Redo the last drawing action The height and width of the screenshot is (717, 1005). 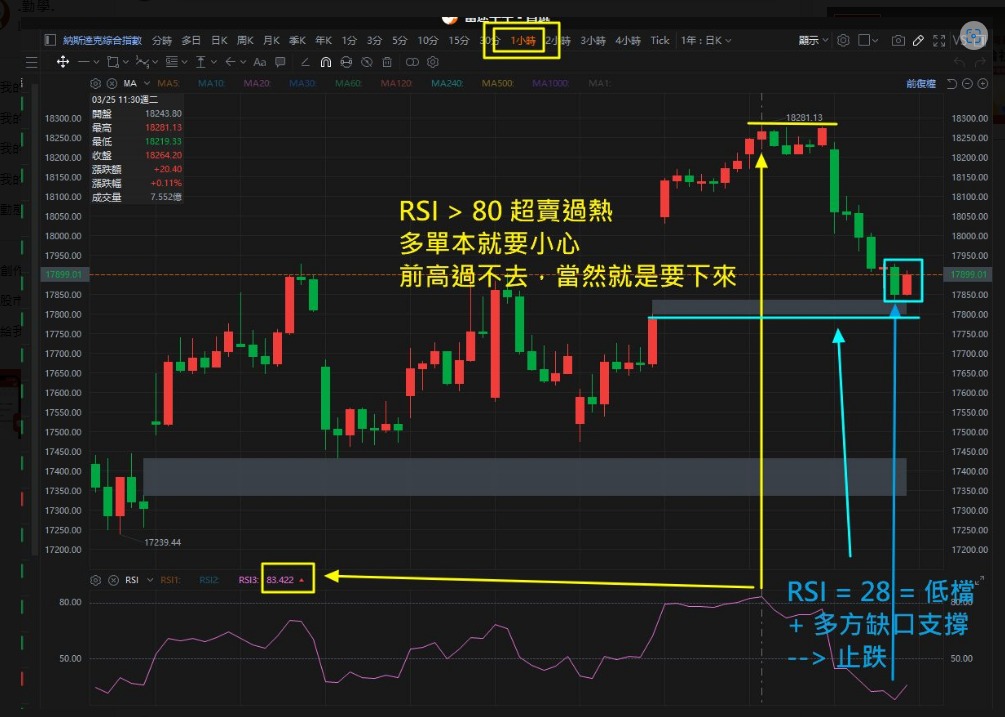[979, 62]
